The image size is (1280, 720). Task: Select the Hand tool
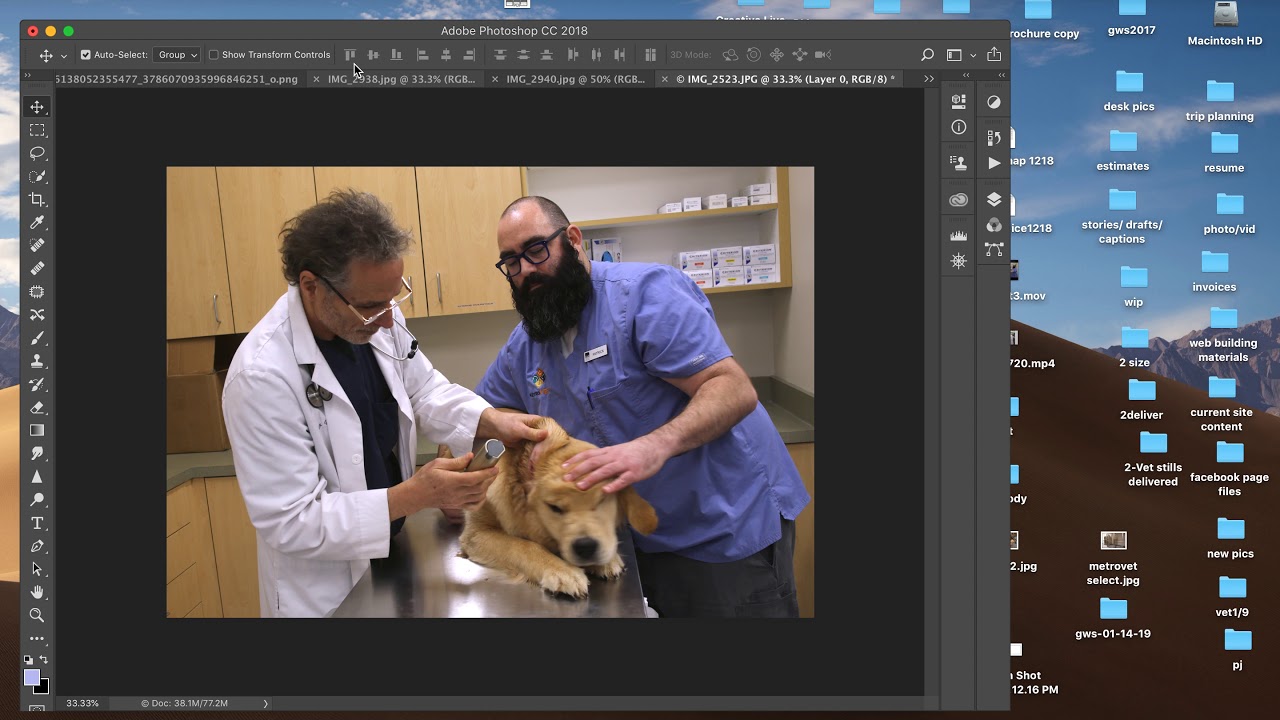pyautogui.click(x=37, y=592)
